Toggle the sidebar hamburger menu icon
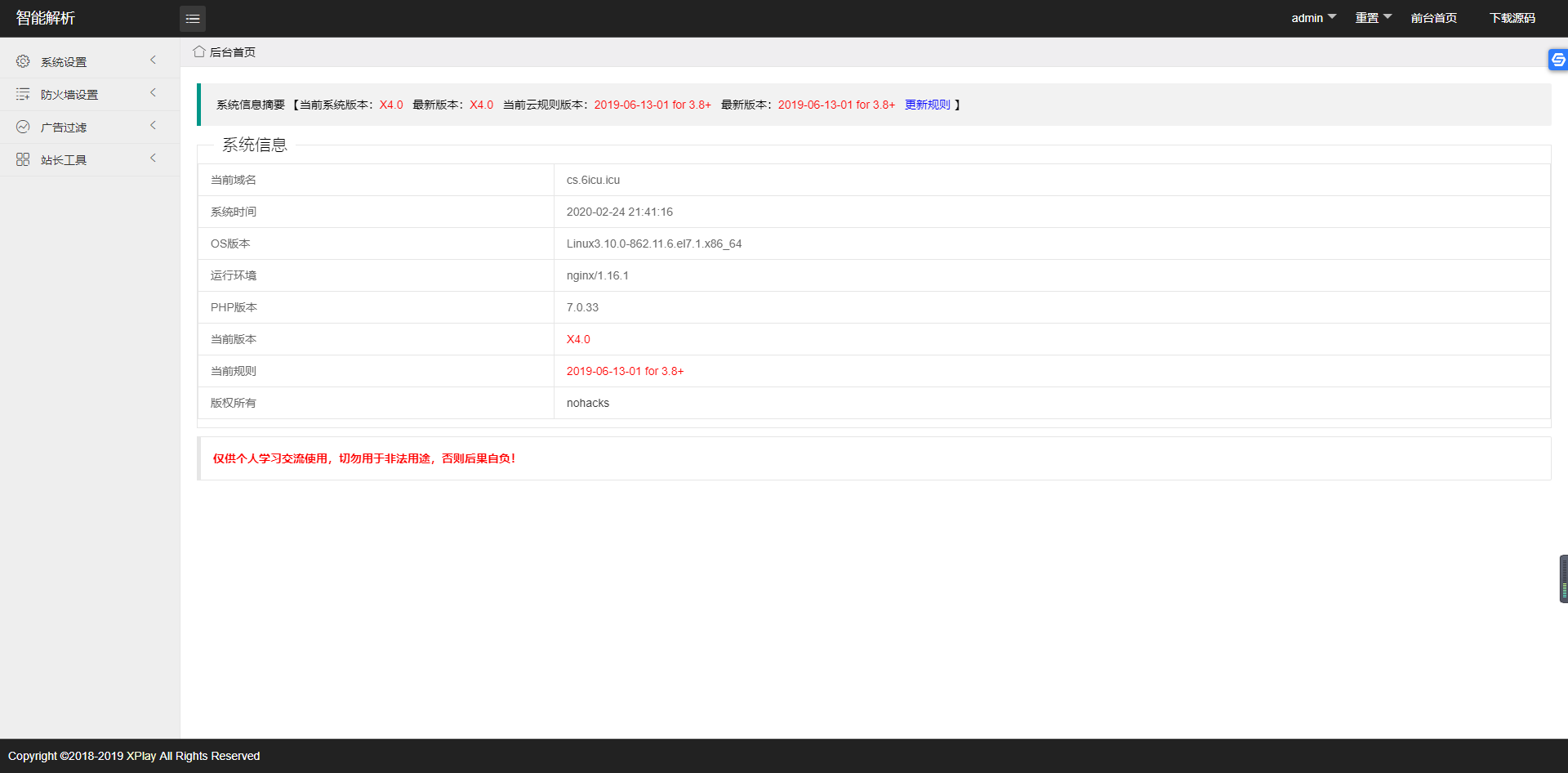Screen dimensions: 1568x773 click(193, 19)
